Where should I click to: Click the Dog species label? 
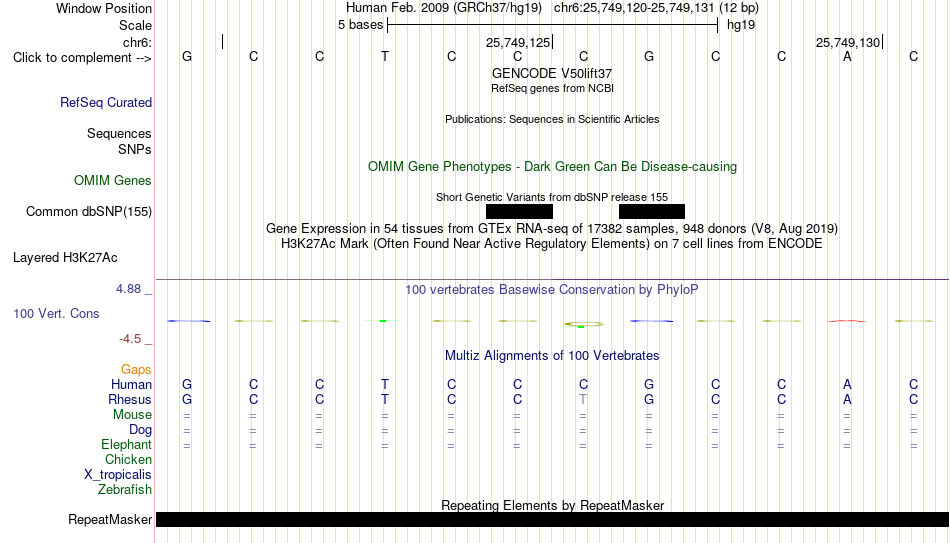pyautogui.click(x=141, y=430)
